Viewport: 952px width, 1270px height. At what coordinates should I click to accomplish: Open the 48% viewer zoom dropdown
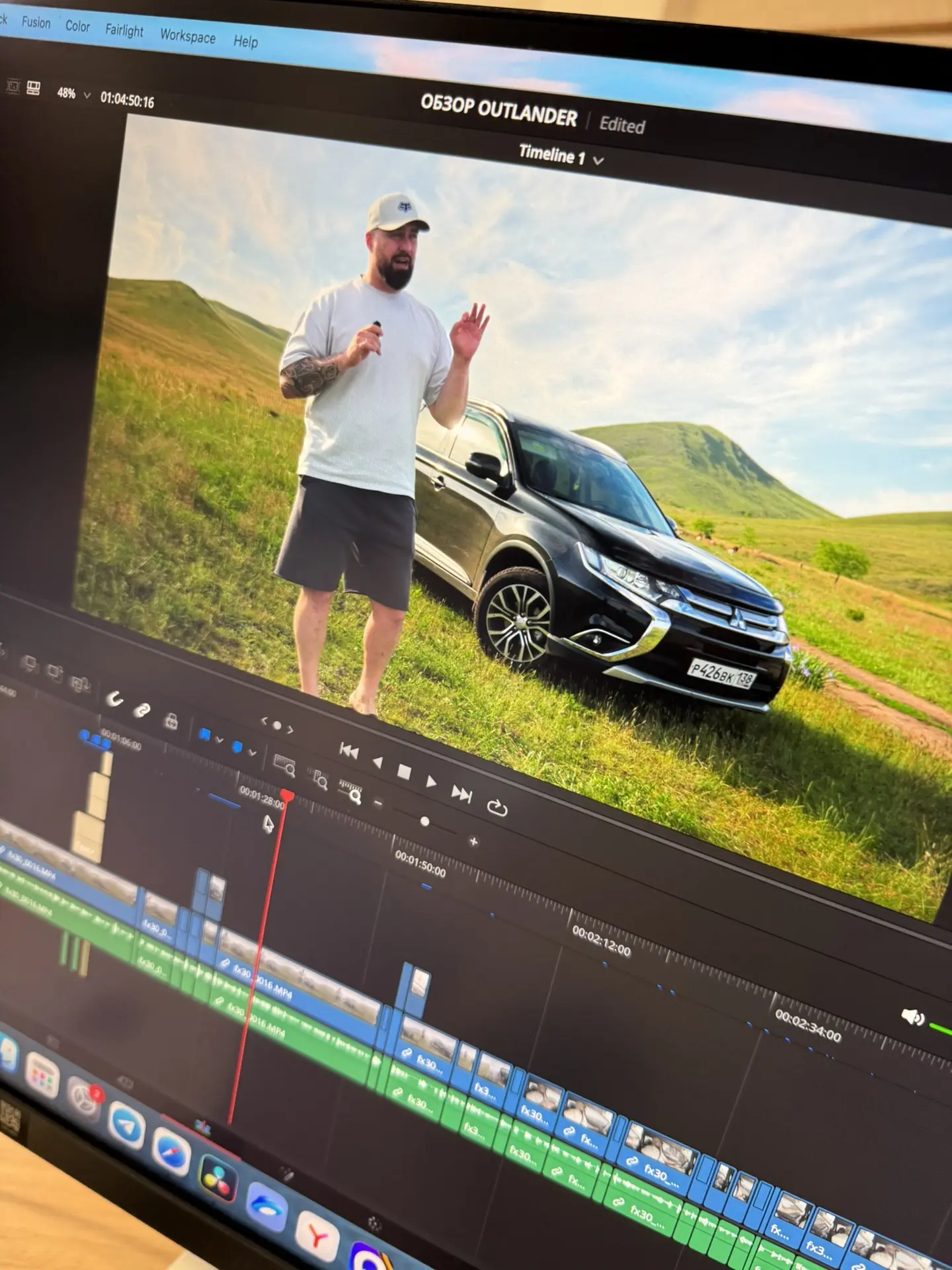(73, 94)
